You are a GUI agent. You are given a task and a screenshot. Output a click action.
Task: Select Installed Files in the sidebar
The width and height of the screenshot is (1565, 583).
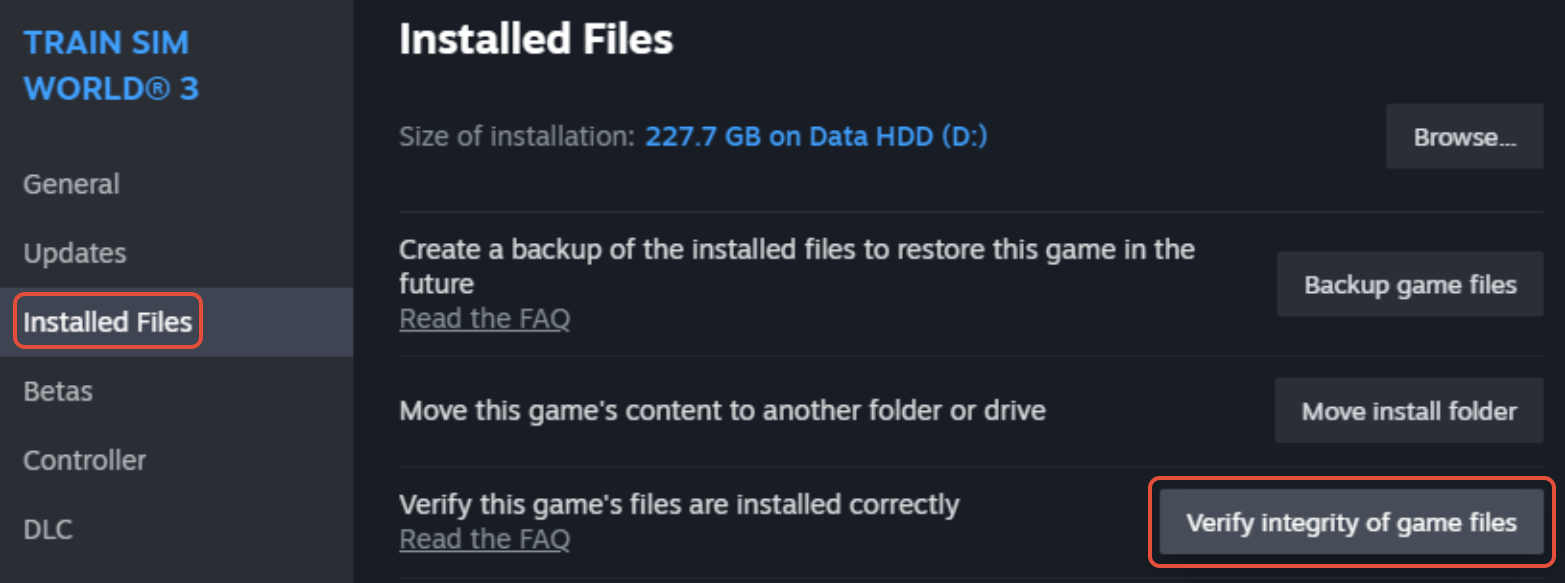pyautogui.click(x=107, y=321)
